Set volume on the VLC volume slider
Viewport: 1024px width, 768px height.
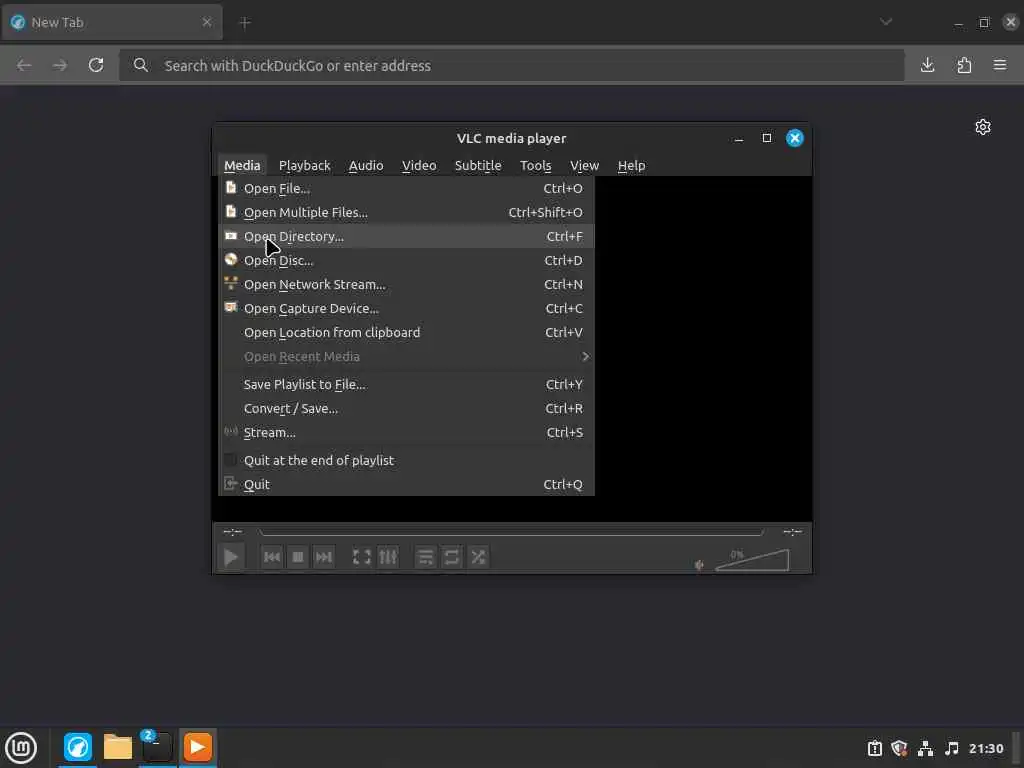[x=752, y=560]
